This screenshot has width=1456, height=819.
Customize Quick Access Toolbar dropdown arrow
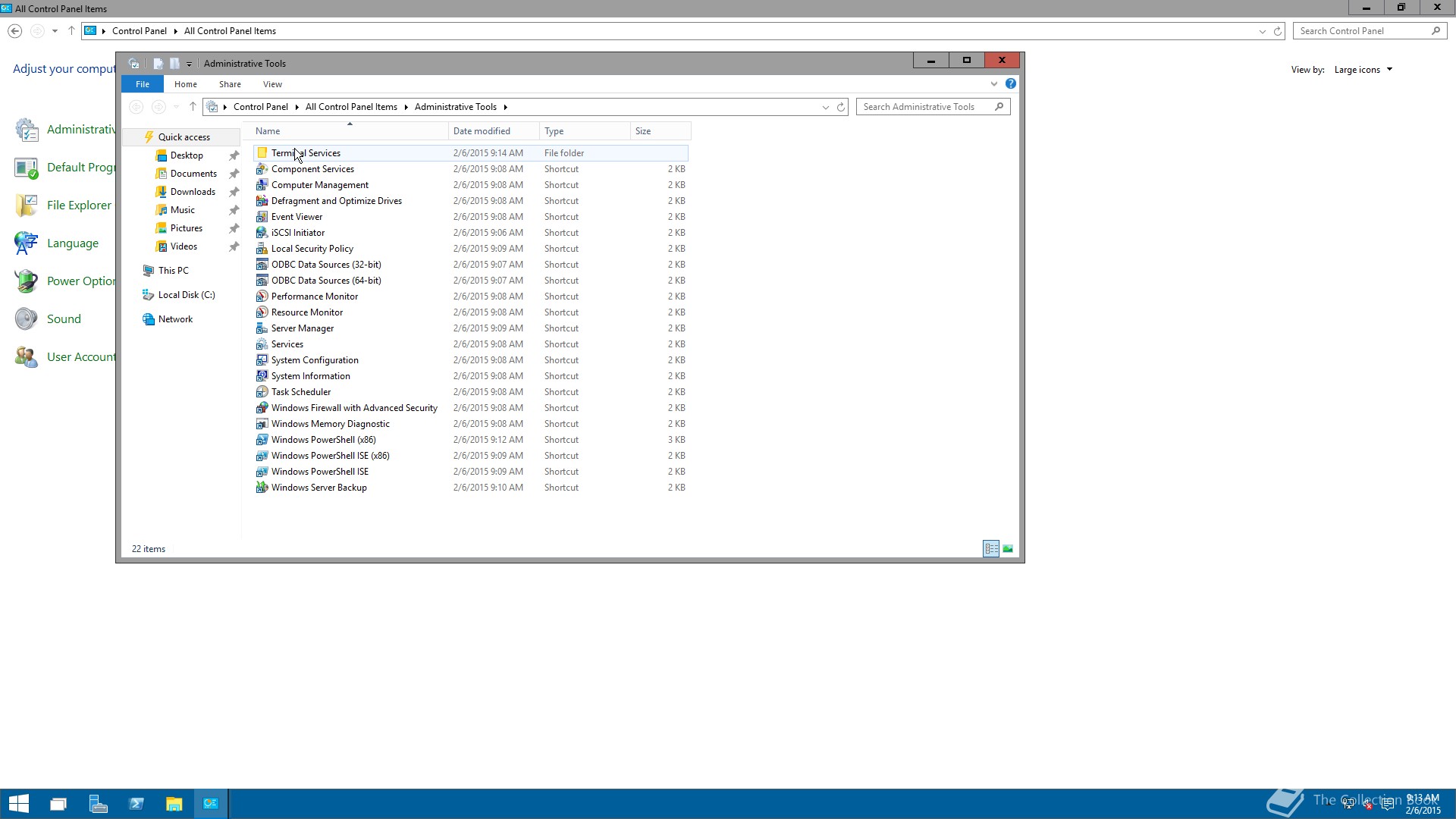point(189,64)
